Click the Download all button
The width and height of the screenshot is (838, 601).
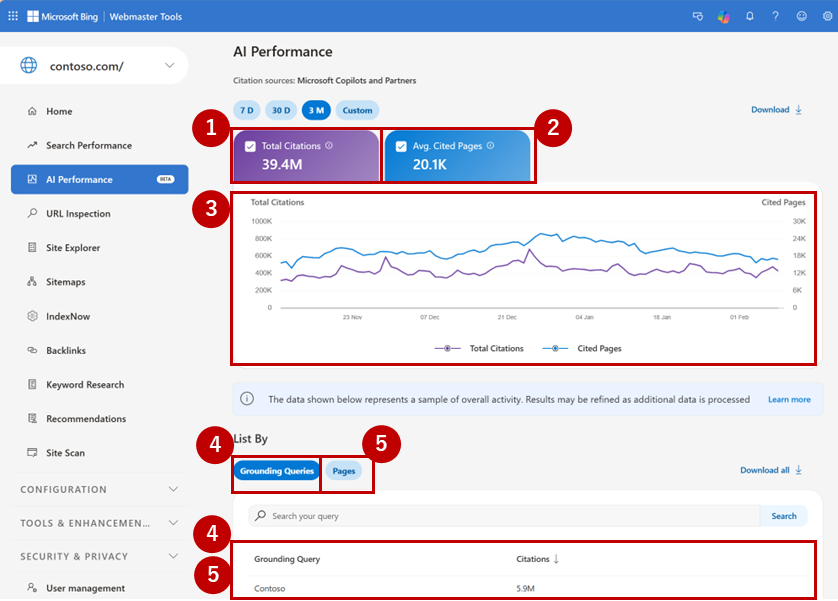coord(771,470)
